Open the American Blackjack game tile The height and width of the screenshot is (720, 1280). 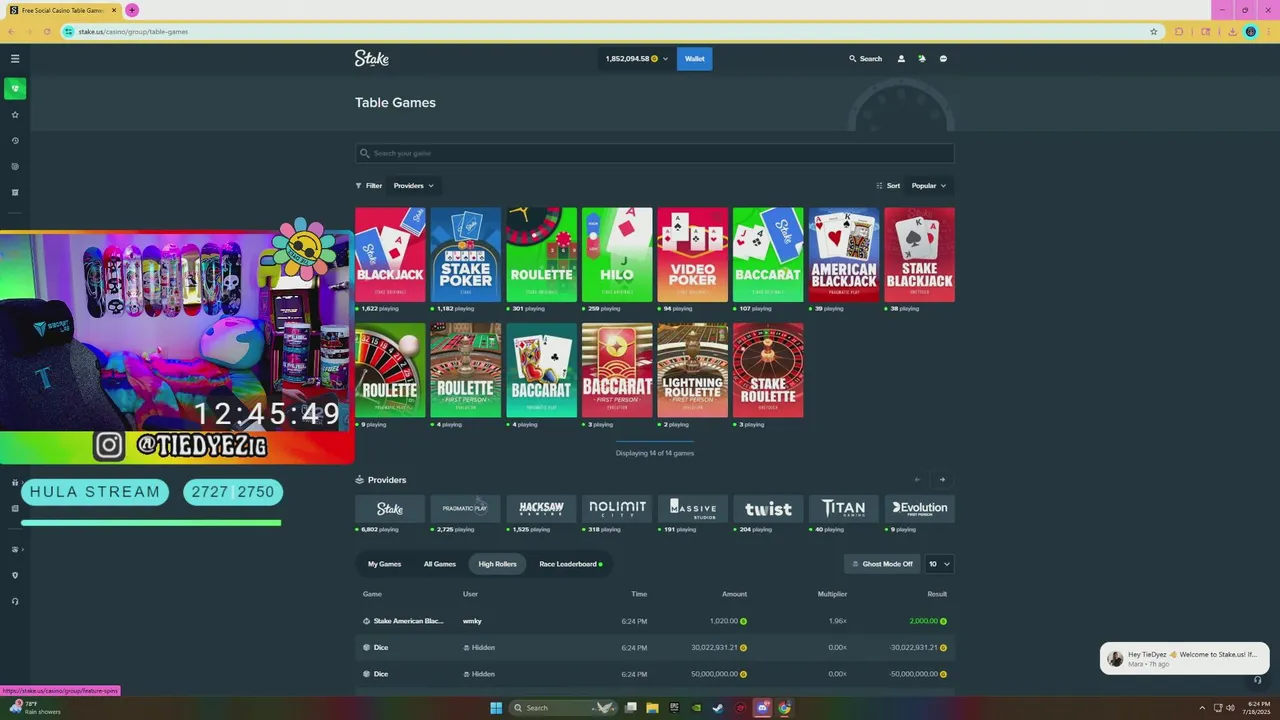point(844,255)
